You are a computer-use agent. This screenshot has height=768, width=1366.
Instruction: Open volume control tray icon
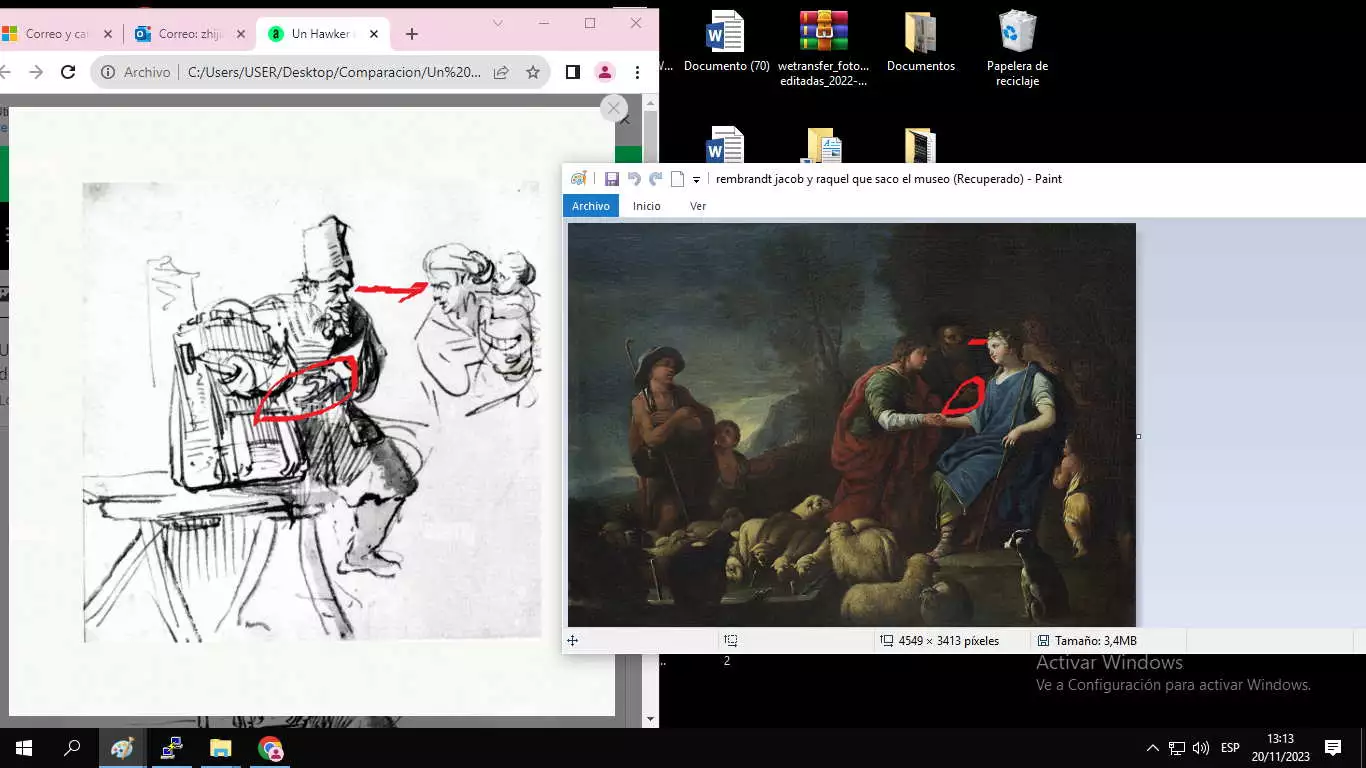point(1201,748)
